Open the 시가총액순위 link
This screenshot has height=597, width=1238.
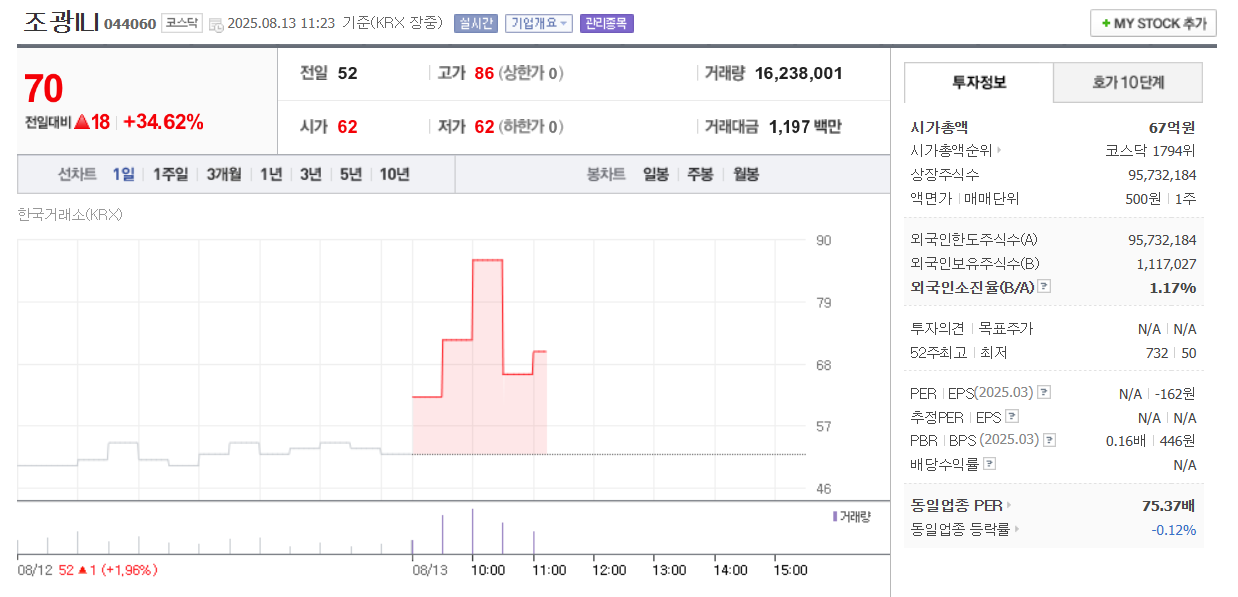(x=952, y=151)
